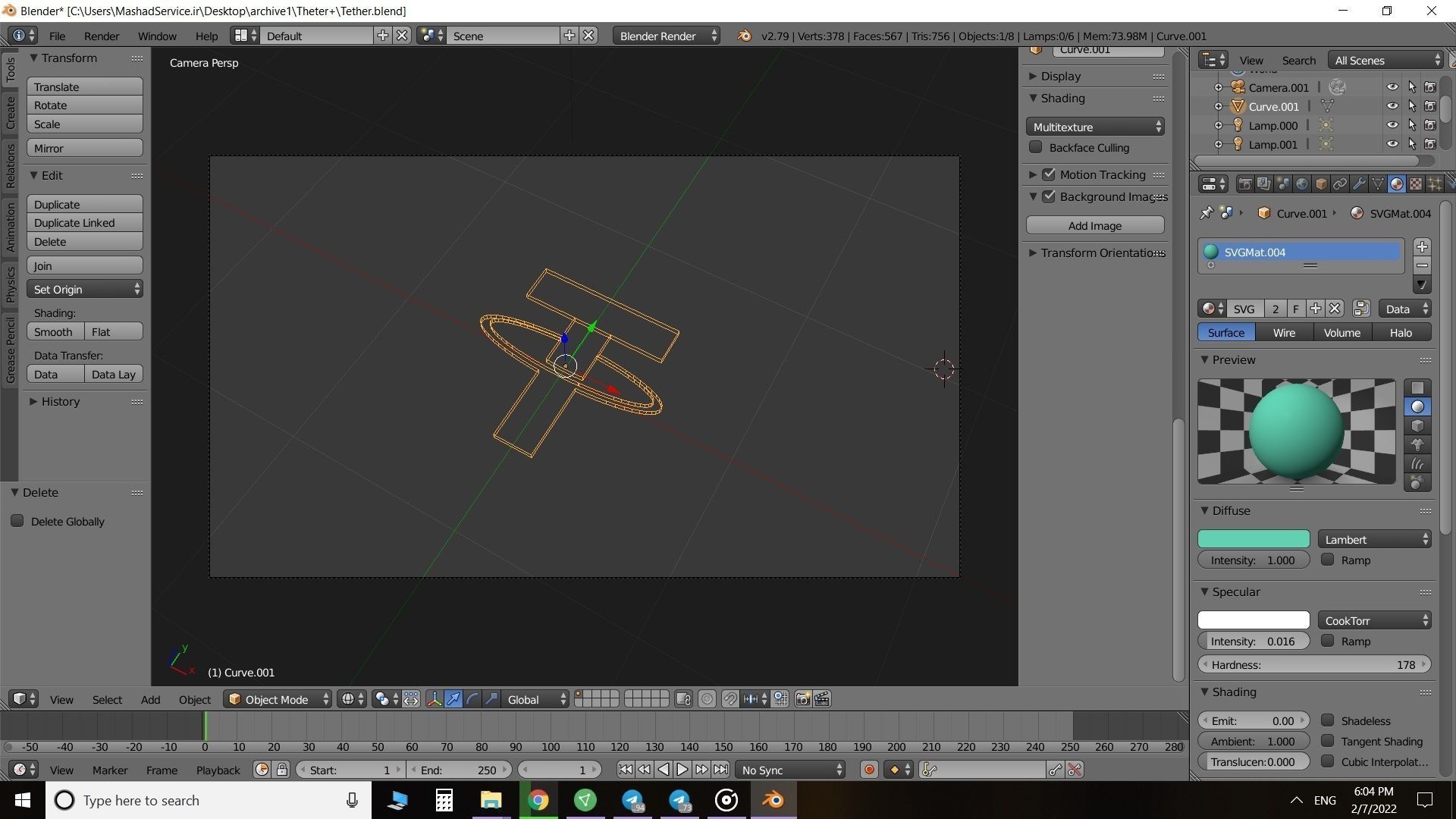Toggle timeline range lock icon
The image size is (1456, 819).
click(x=281, y=770)
